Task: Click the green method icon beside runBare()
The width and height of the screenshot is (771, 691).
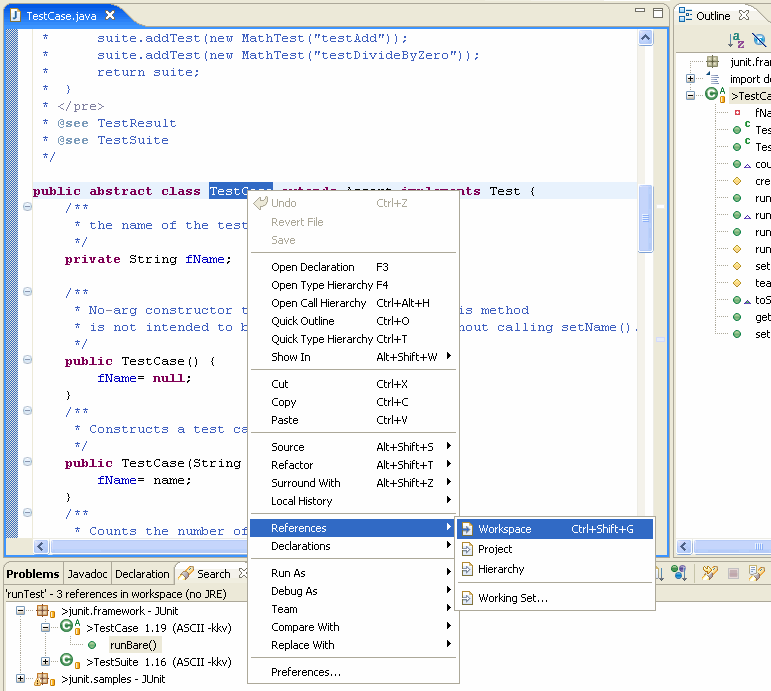Action: tap(92, 645)
